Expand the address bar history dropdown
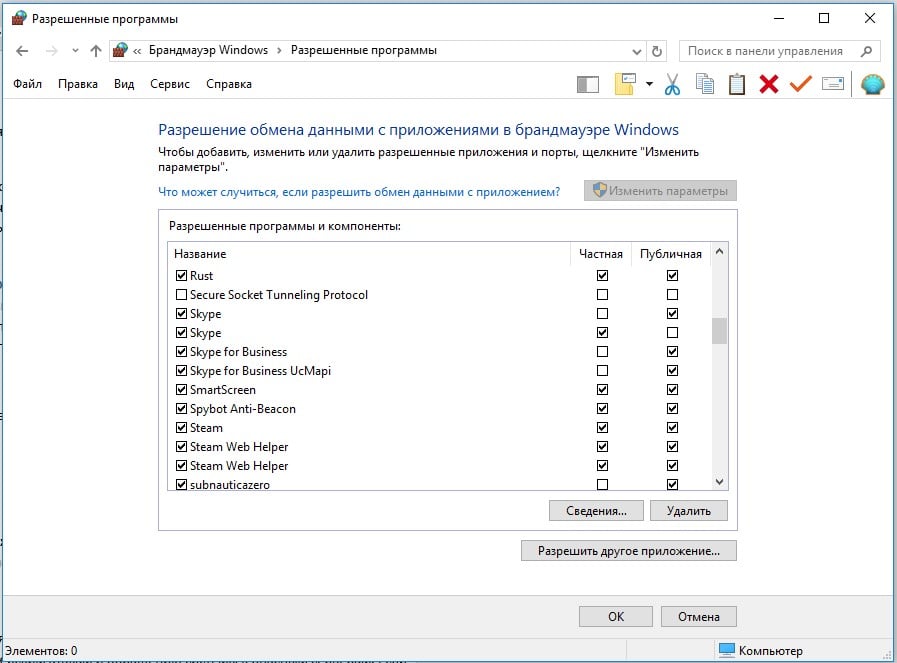Screen dimensions: 897x663 637,51
